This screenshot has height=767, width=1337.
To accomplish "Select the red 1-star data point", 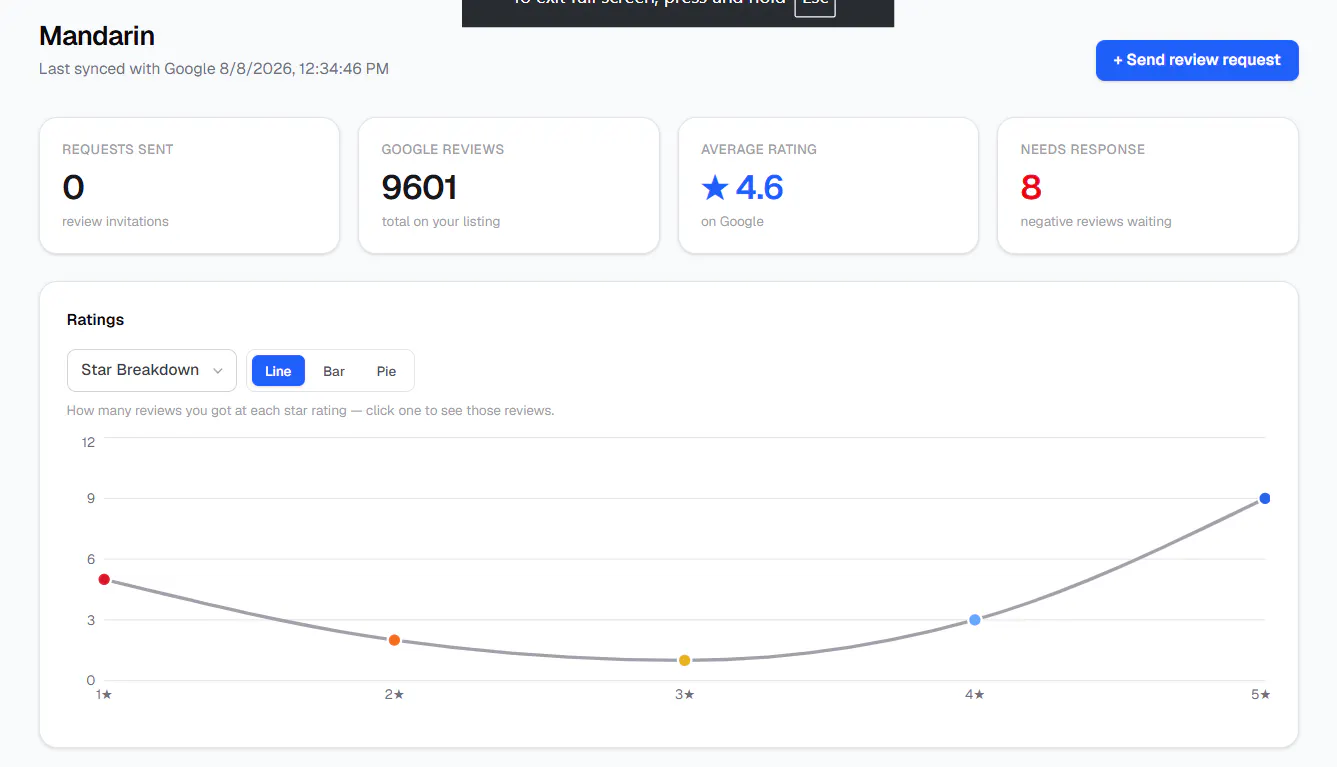I will [104, 579].
